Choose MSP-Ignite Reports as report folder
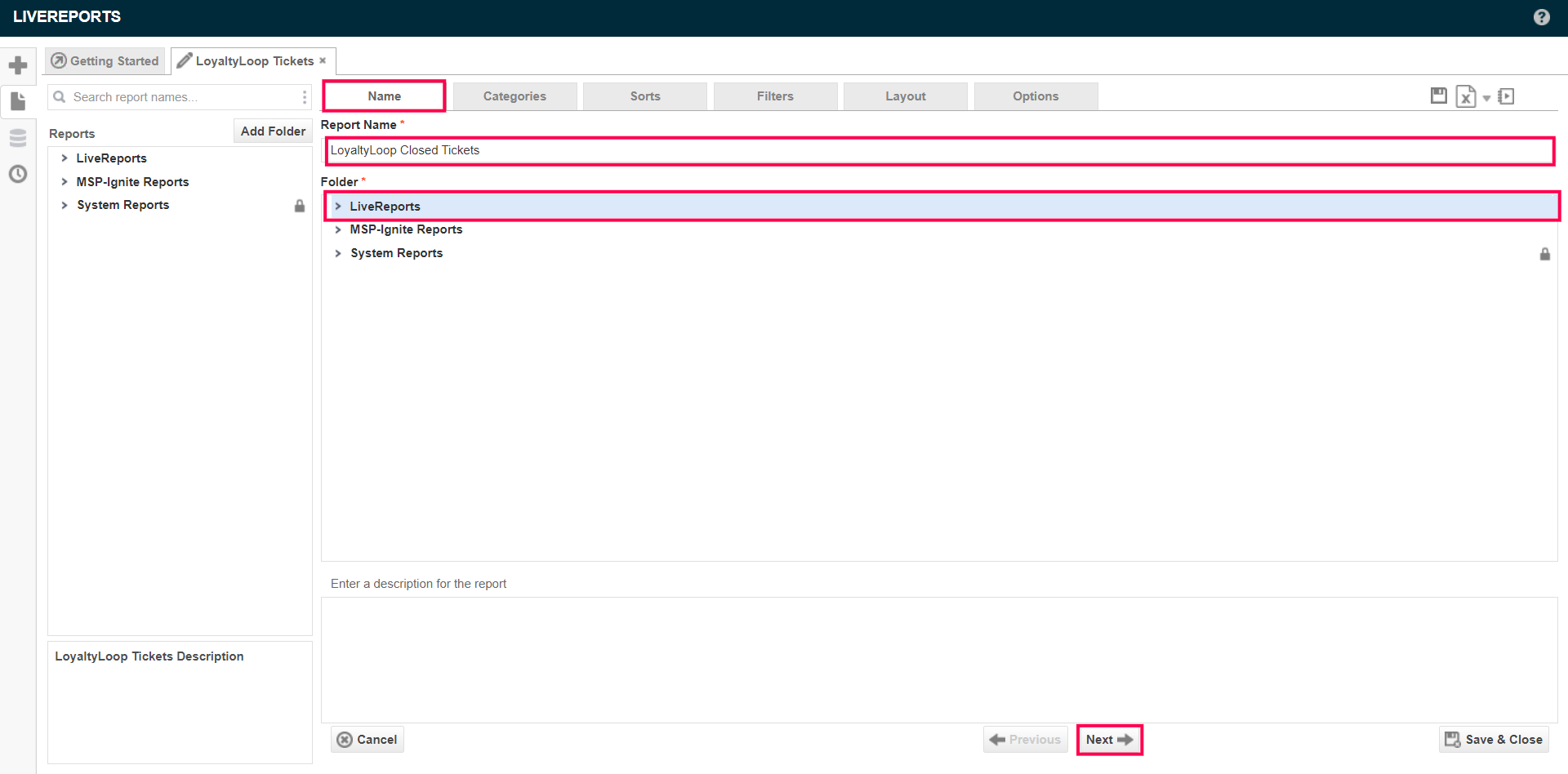This screenshot has width=1568, height=774. pyautogui.click(x=406, y=229)
